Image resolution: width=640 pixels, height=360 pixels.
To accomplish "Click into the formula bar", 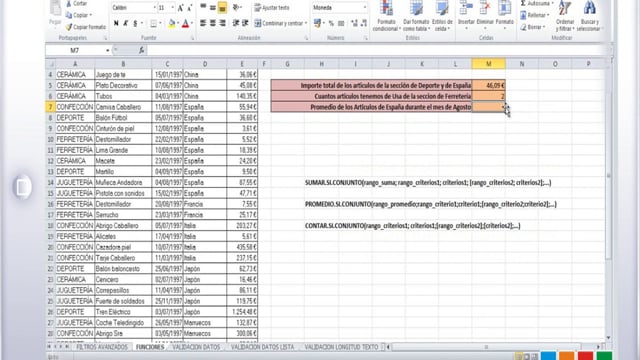I will [x=378, y=50].
